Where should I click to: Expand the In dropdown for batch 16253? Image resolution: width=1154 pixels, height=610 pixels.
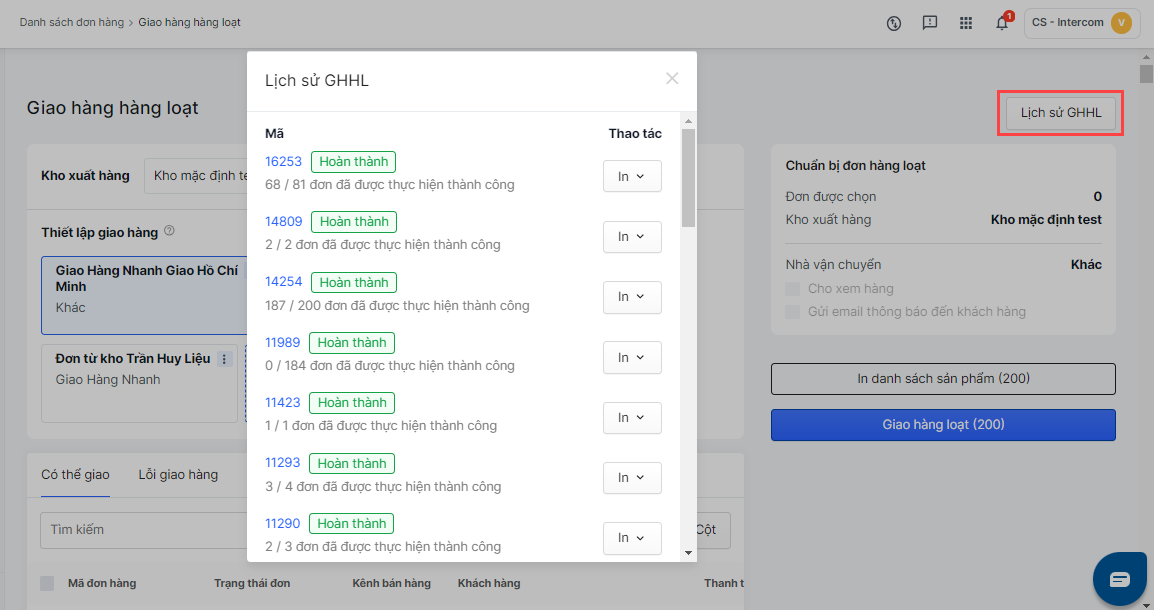coord(632,176)
